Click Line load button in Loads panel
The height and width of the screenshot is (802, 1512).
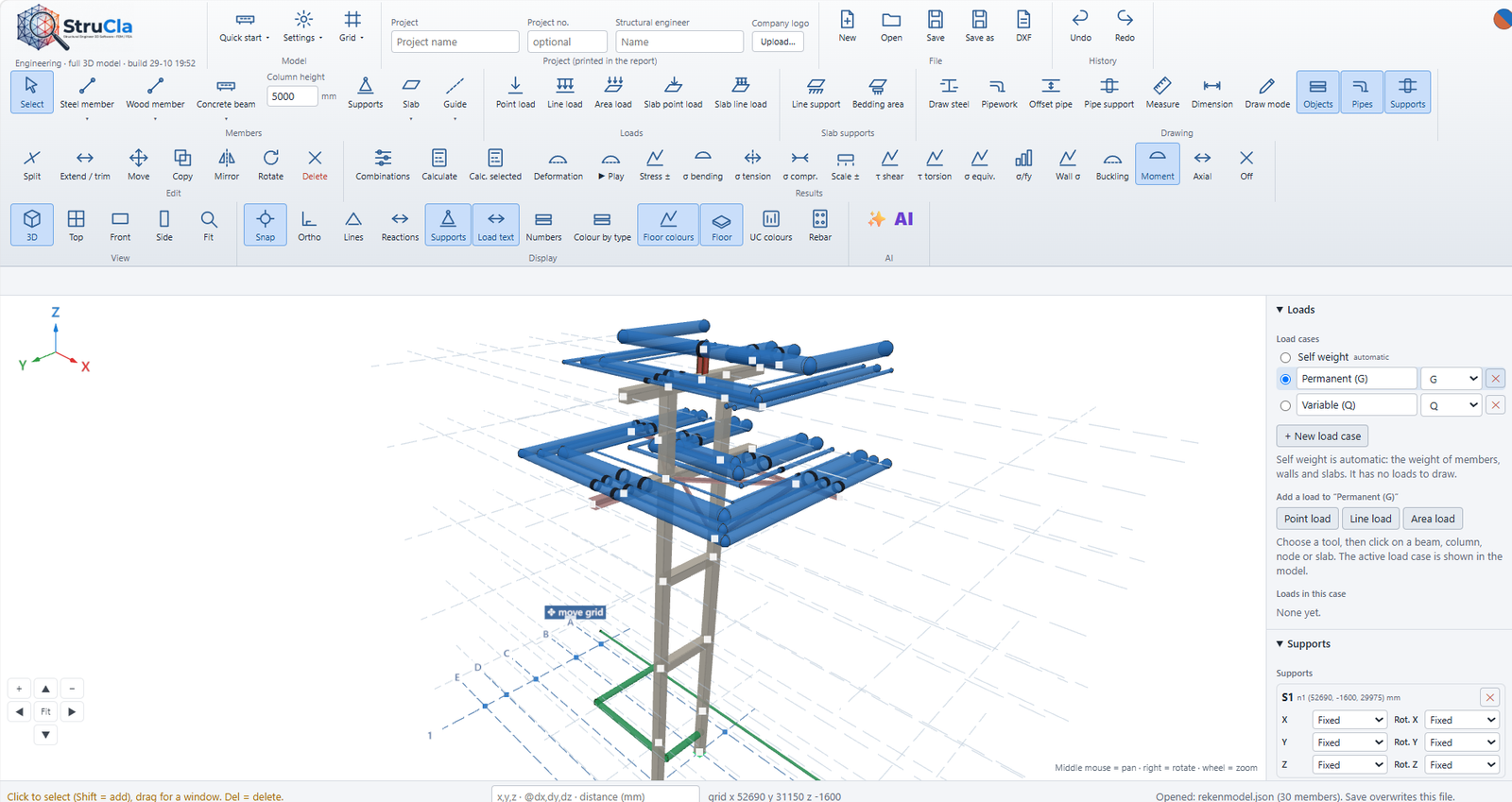coord(1370,519)
